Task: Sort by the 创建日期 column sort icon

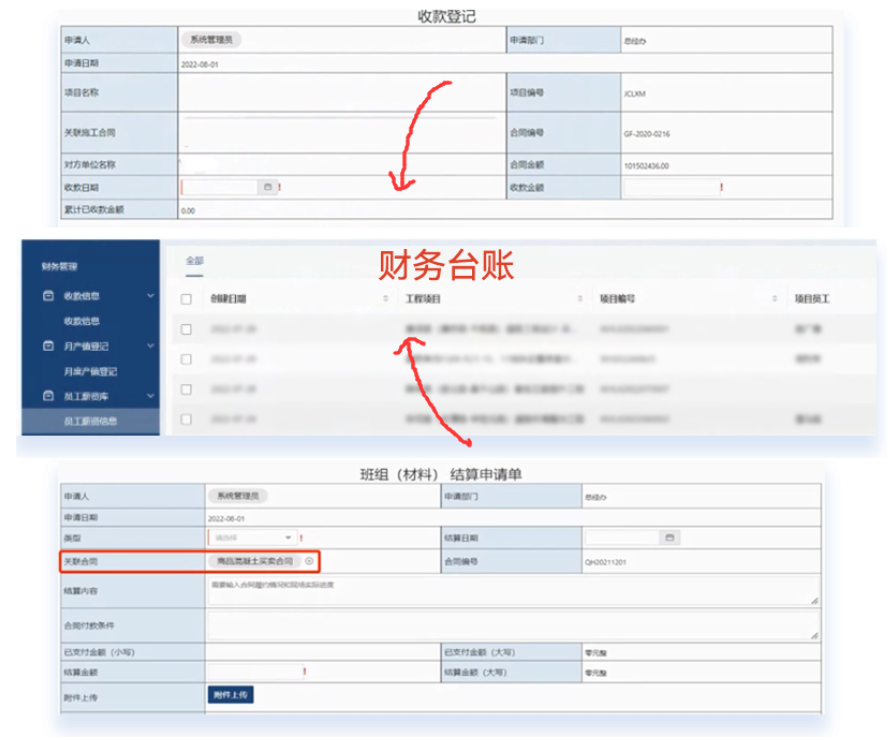Action: 386,299
